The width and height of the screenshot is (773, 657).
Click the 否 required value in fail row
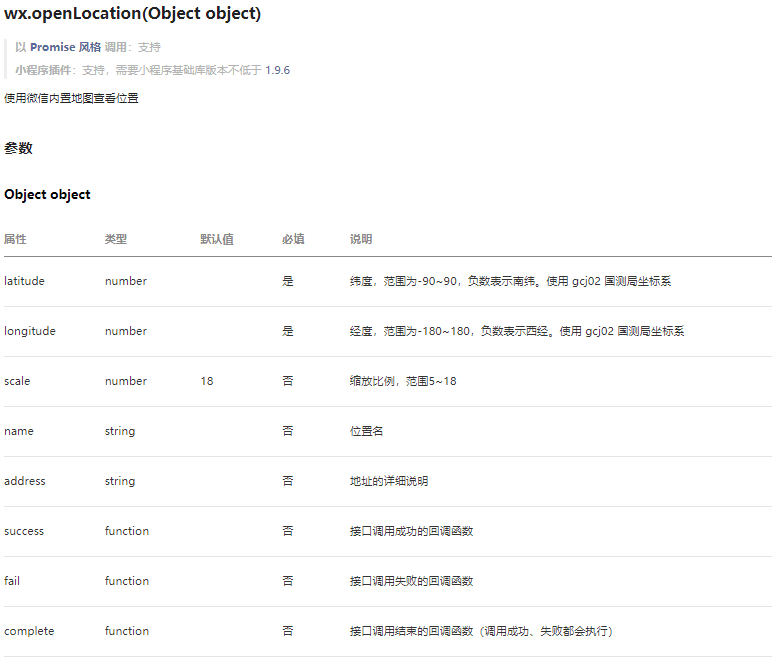click(288, 581)
